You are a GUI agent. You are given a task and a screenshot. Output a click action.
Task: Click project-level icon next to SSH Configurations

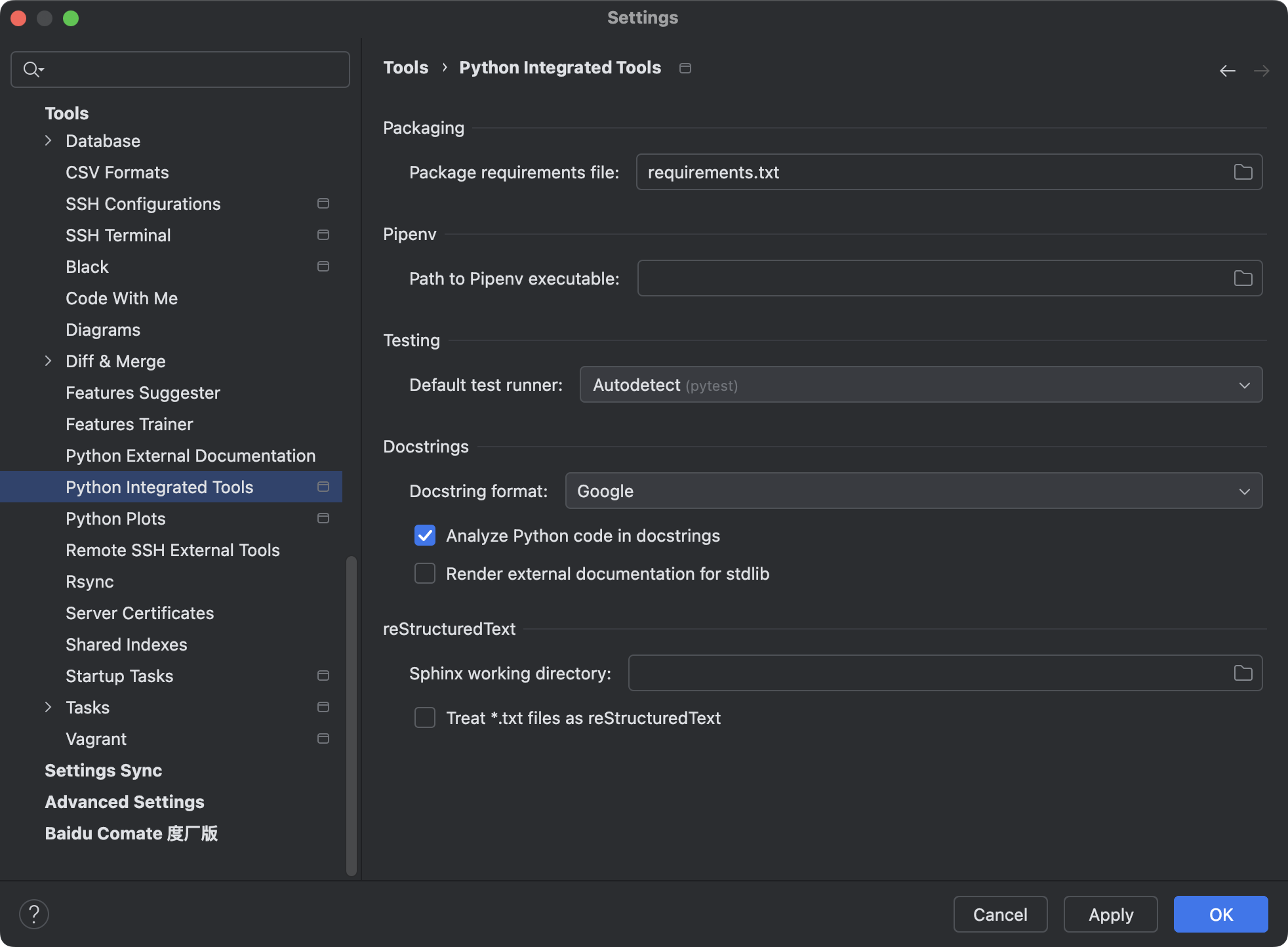(x=323, y=204)
